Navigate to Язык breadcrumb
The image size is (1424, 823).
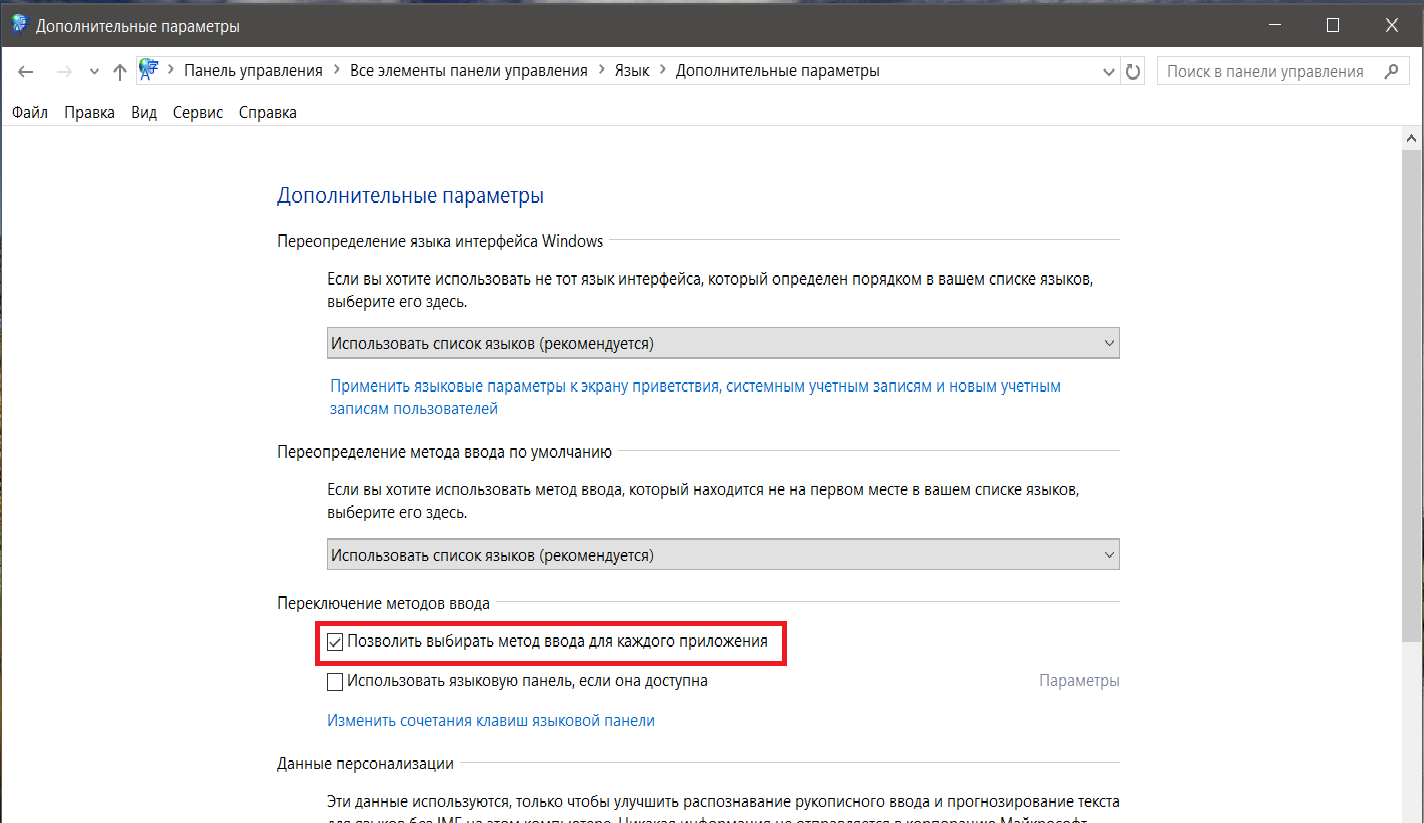click(x=632, y=71)
